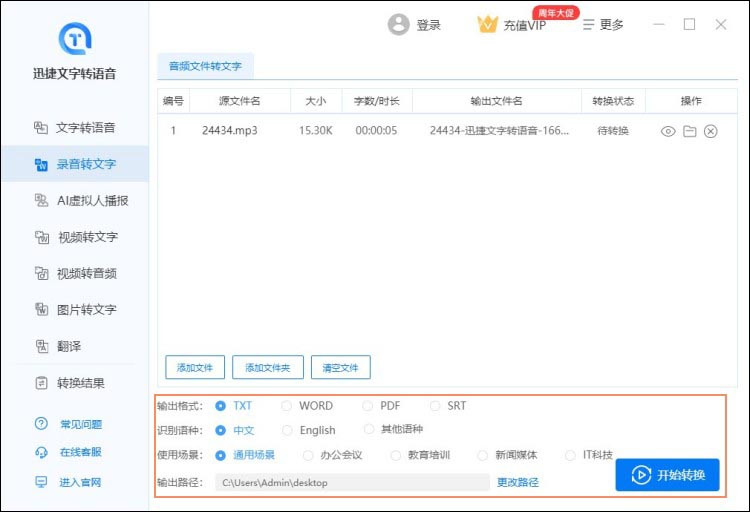Viewport: 750px width, 512px height.
Task: Remove 24434.mp3 with the X icon
Action: pyautogui.click(x=710, y=131)
